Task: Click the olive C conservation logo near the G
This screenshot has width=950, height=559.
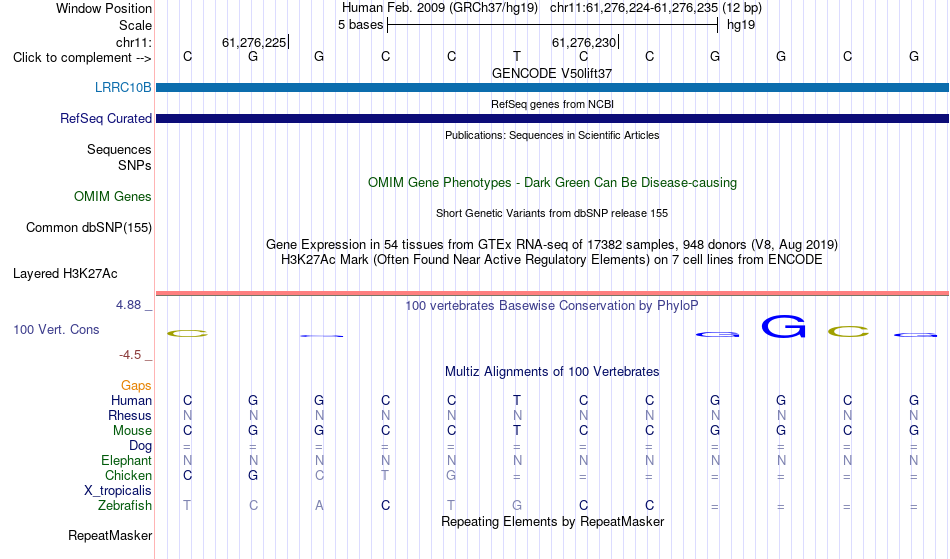Action: pos(848,331)
